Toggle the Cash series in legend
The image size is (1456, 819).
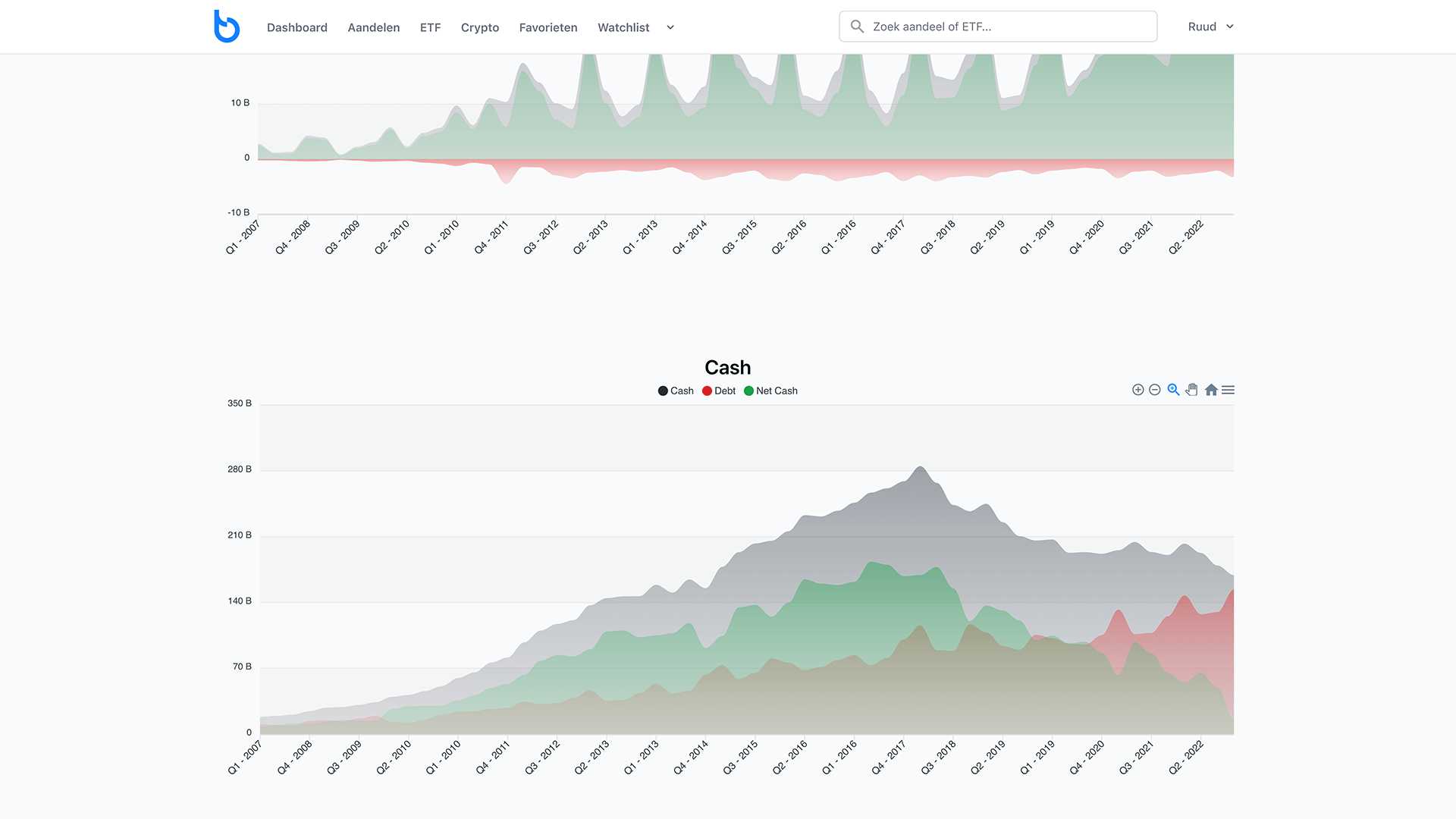(x=676, y=391)
